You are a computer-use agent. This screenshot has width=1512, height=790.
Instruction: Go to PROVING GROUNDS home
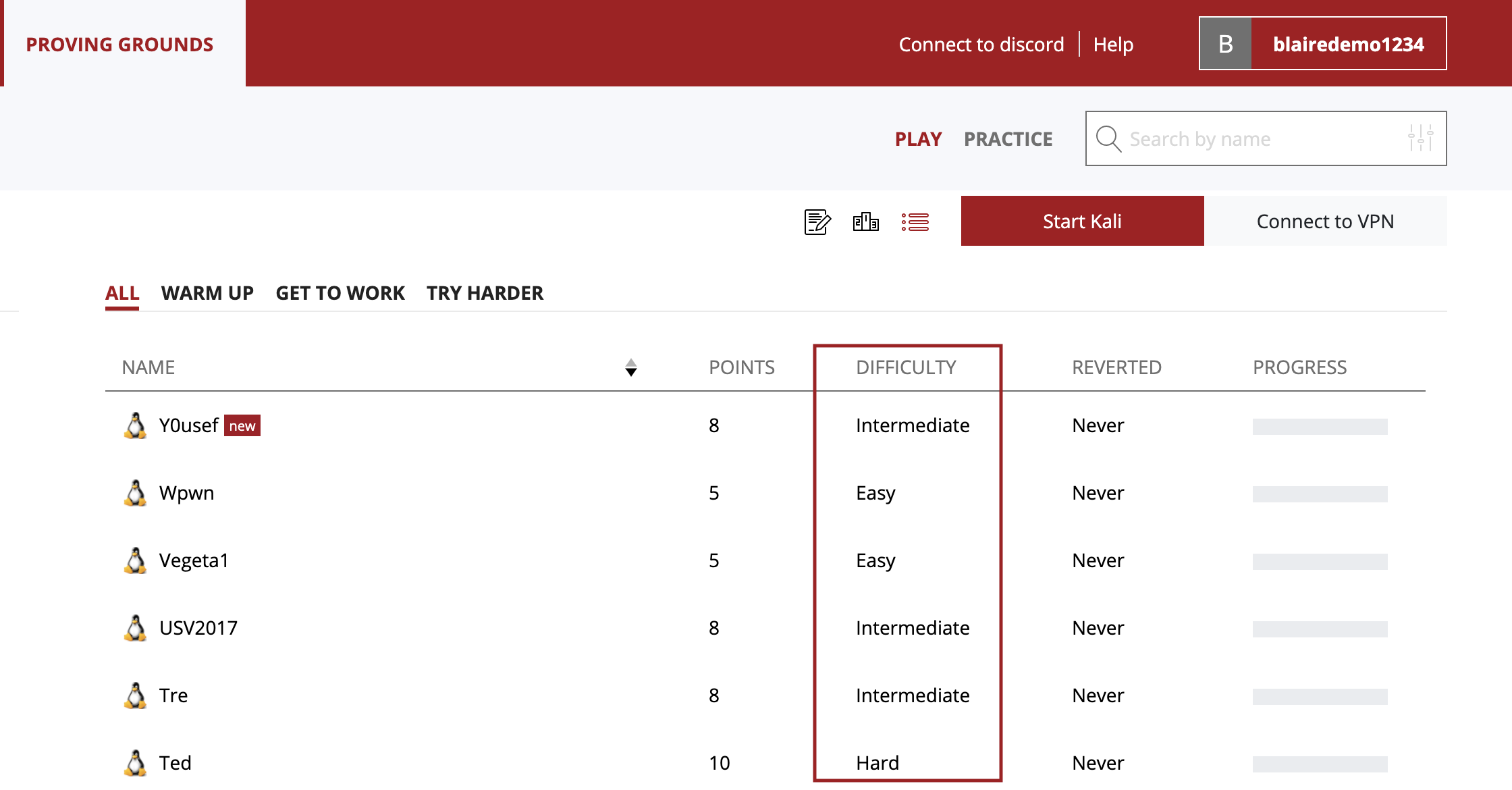click(x=120, y=45)
